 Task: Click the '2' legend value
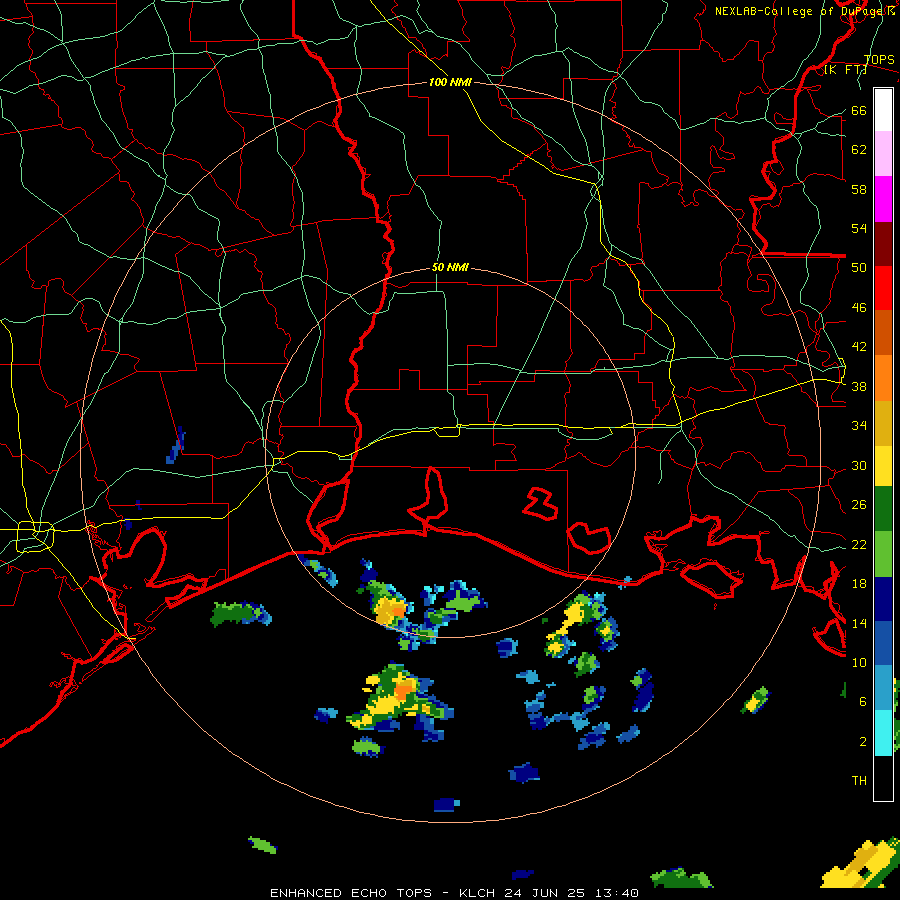[862, 742]
